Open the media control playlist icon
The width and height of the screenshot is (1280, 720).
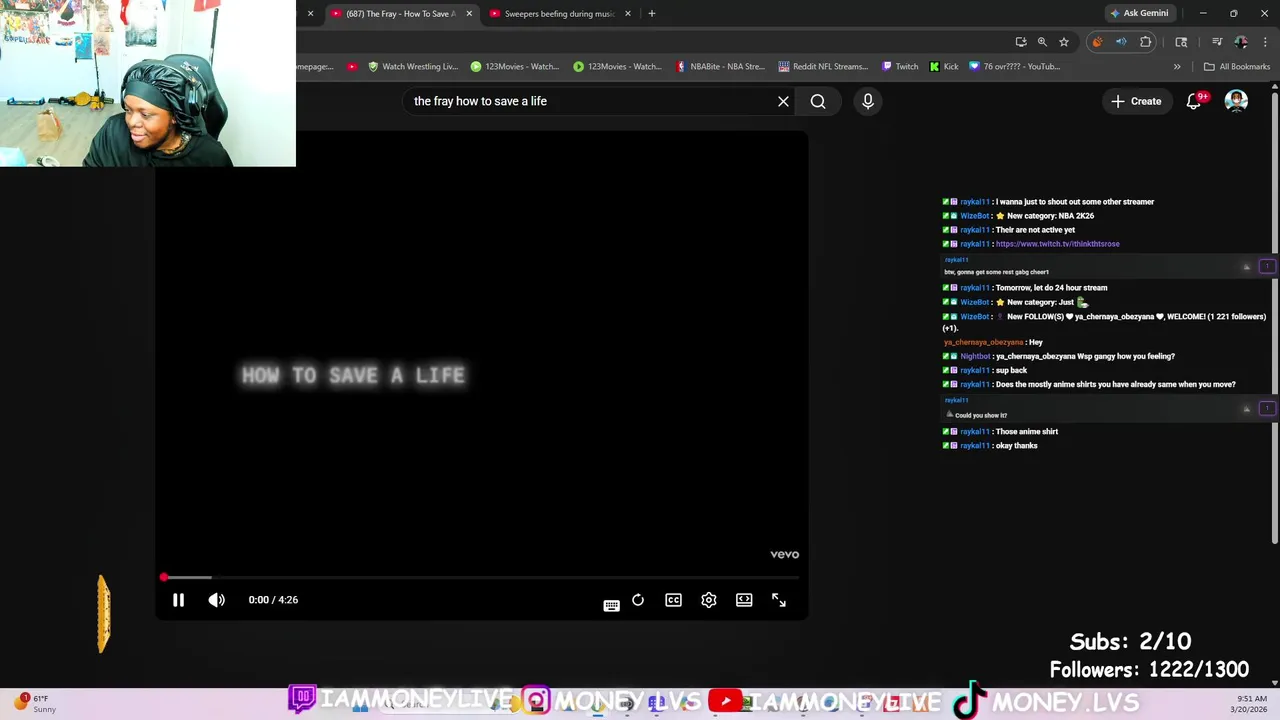[1217, 42]
